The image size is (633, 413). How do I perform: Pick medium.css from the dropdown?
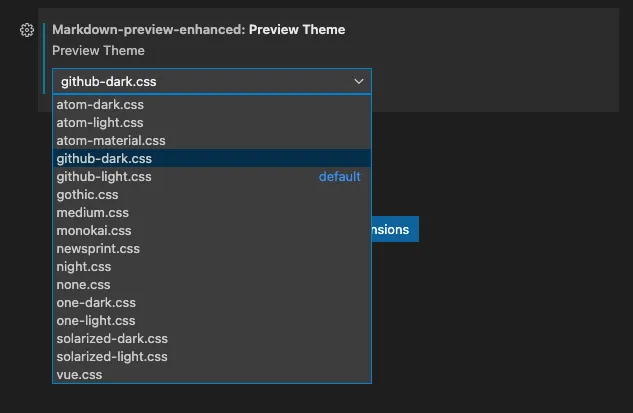pos(93,212)
